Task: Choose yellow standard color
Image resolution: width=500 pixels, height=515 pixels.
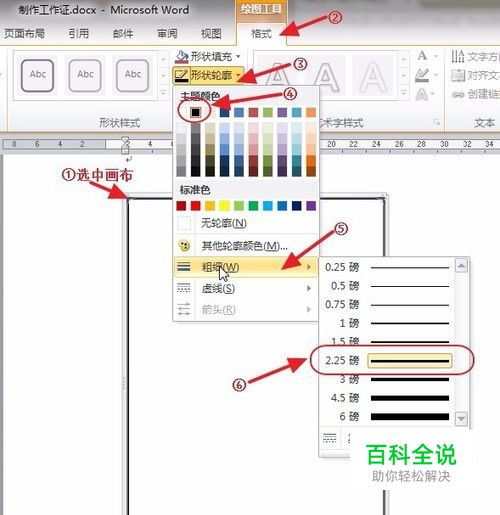Action: (224, 206)
